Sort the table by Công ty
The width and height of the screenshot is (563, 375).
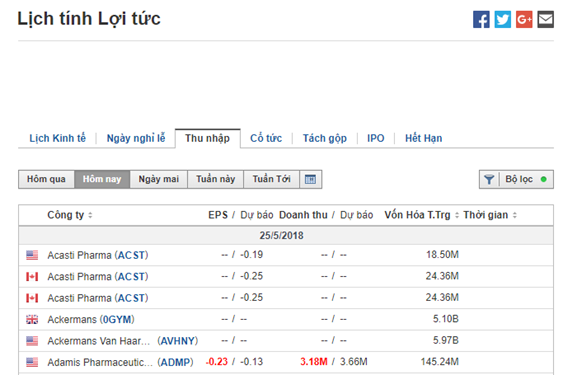(70, 215)
